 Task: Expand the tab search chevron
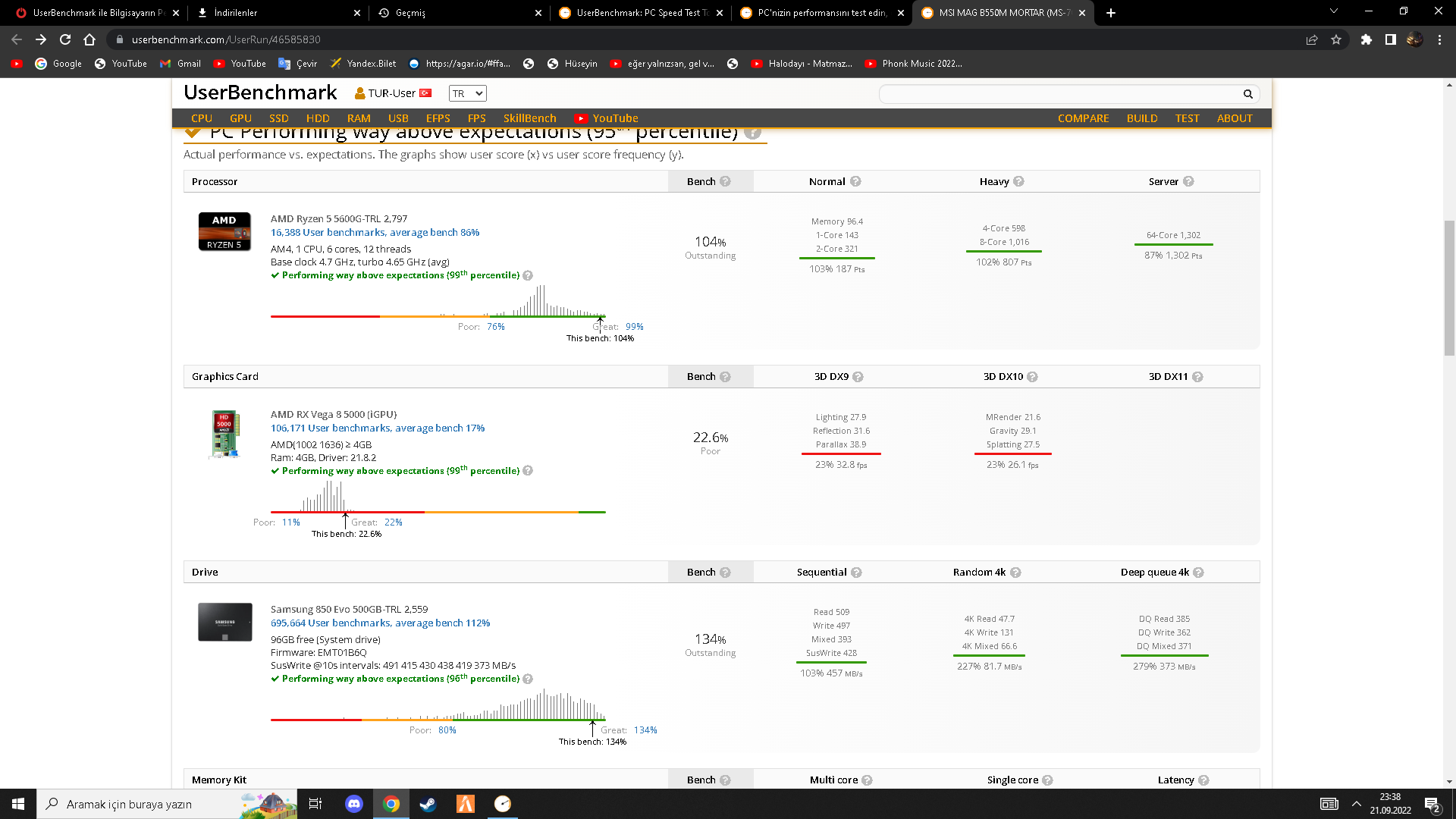pyautogui.click(x=1333, y=11)
